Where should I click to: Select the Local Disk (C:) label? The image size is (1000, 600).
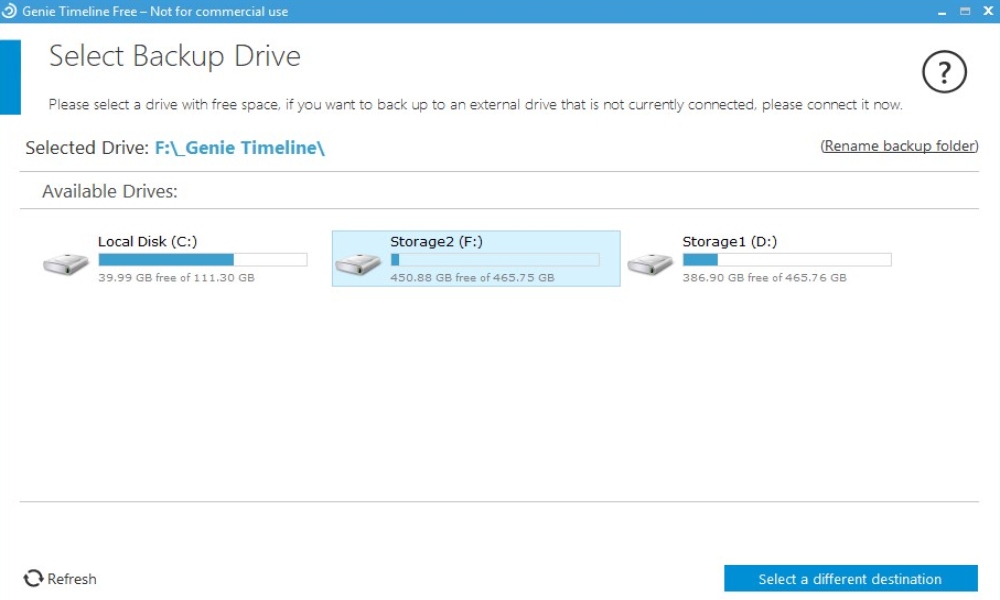[147, 242]
